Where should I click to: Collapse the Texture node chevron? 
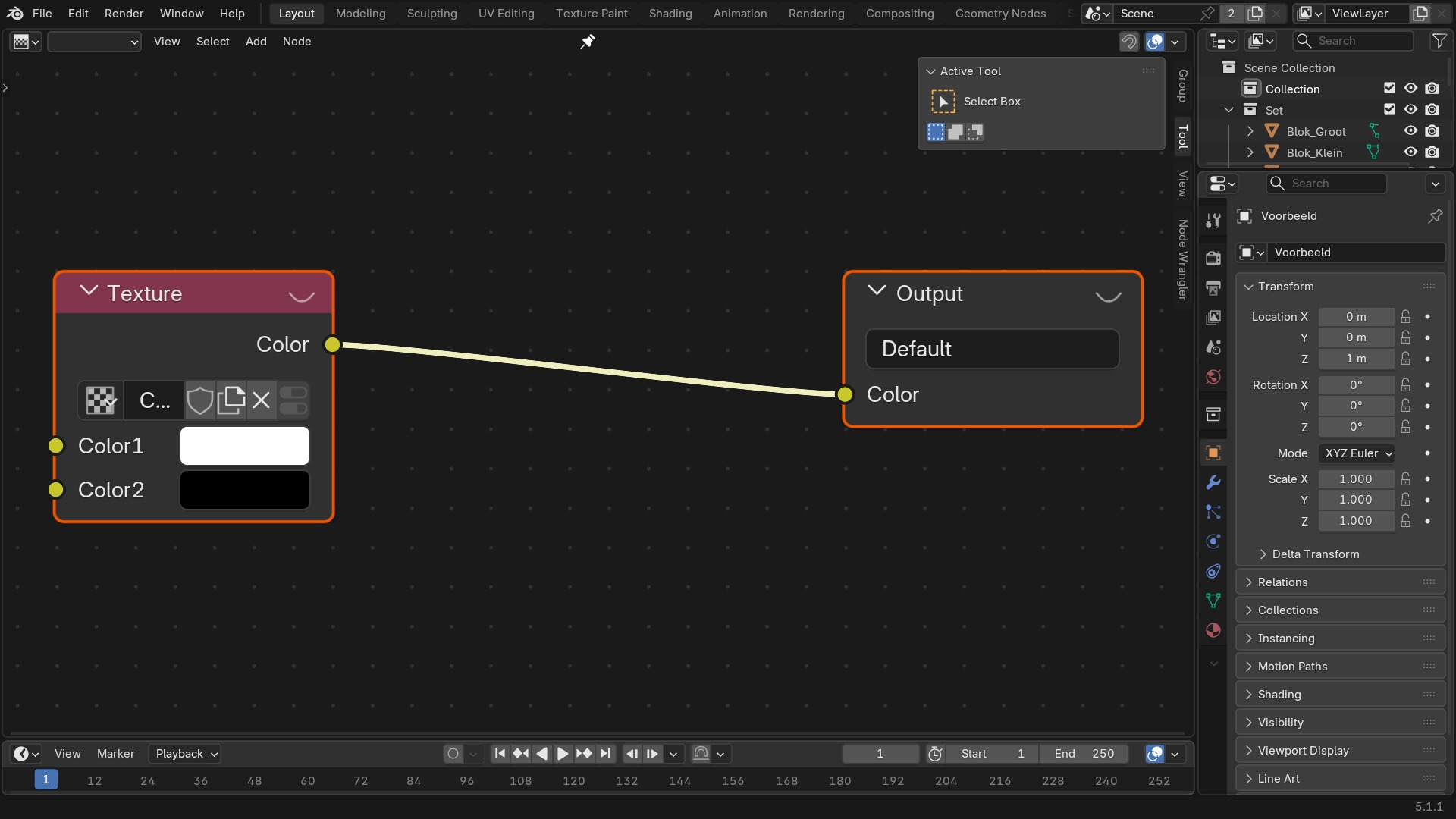[x=89, y=291]
